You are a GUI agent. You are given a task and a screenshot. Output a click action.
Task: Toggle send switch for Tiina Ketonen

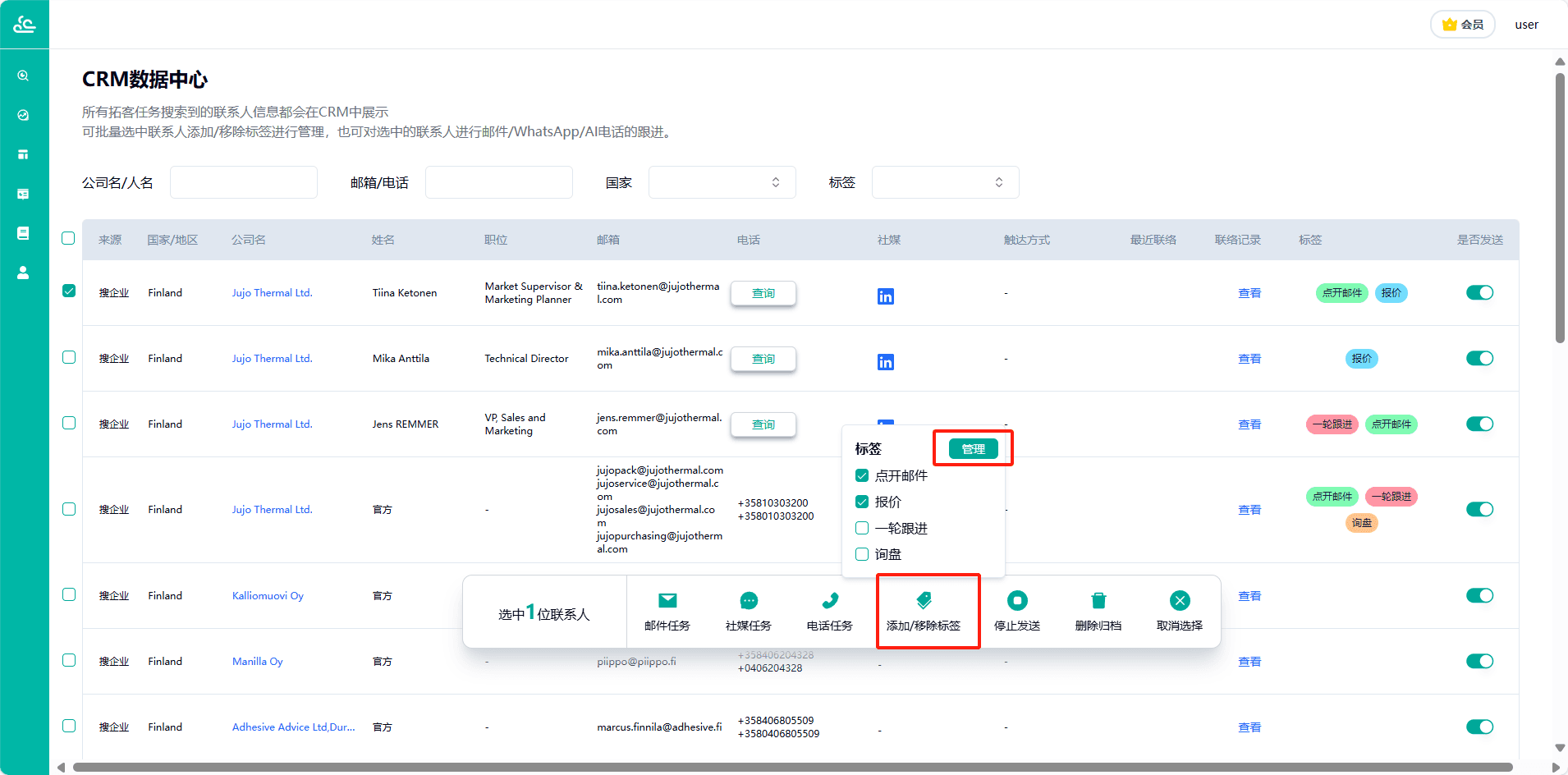click(1479, 293)
